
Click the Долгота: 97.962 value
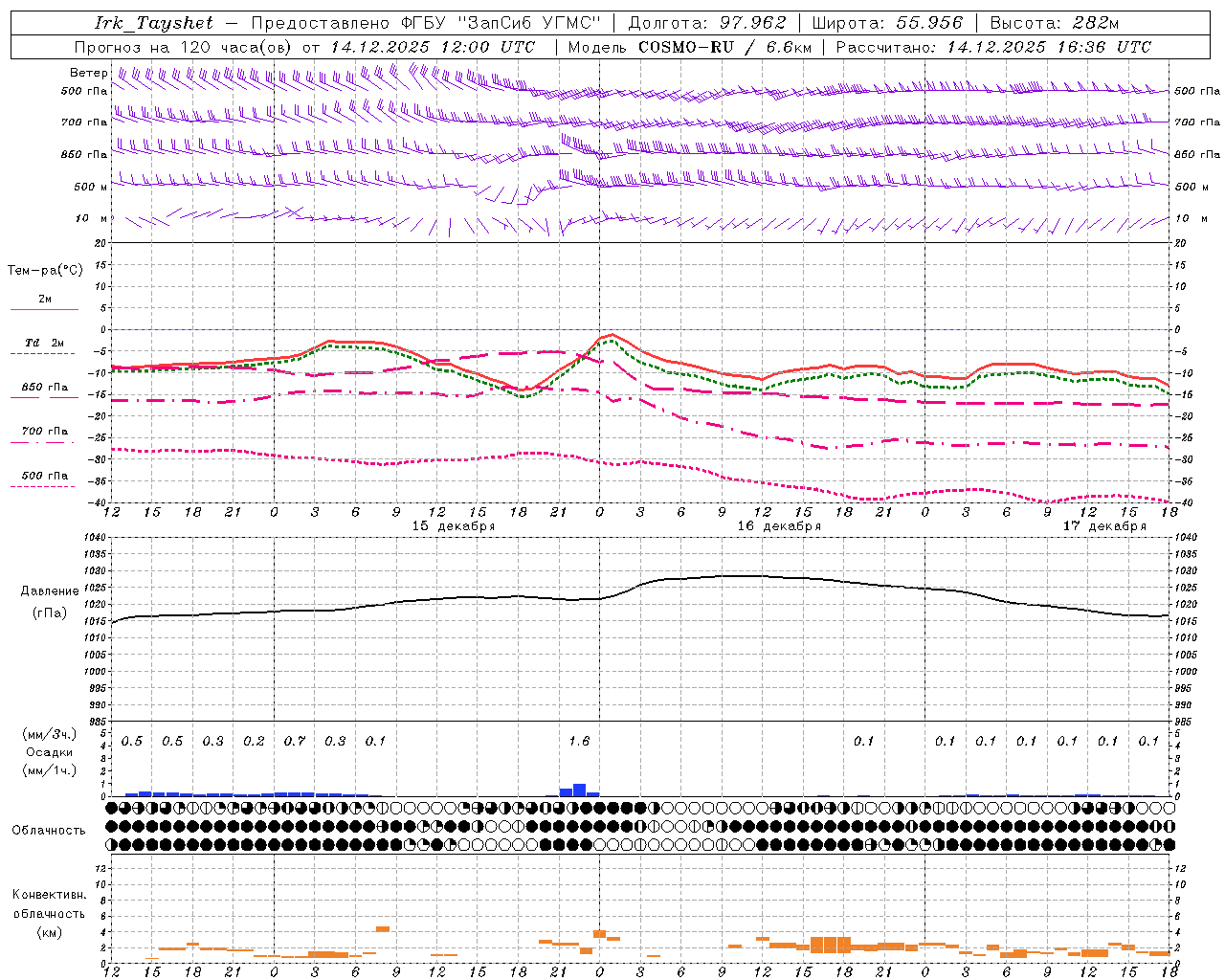tap(706, 23)
